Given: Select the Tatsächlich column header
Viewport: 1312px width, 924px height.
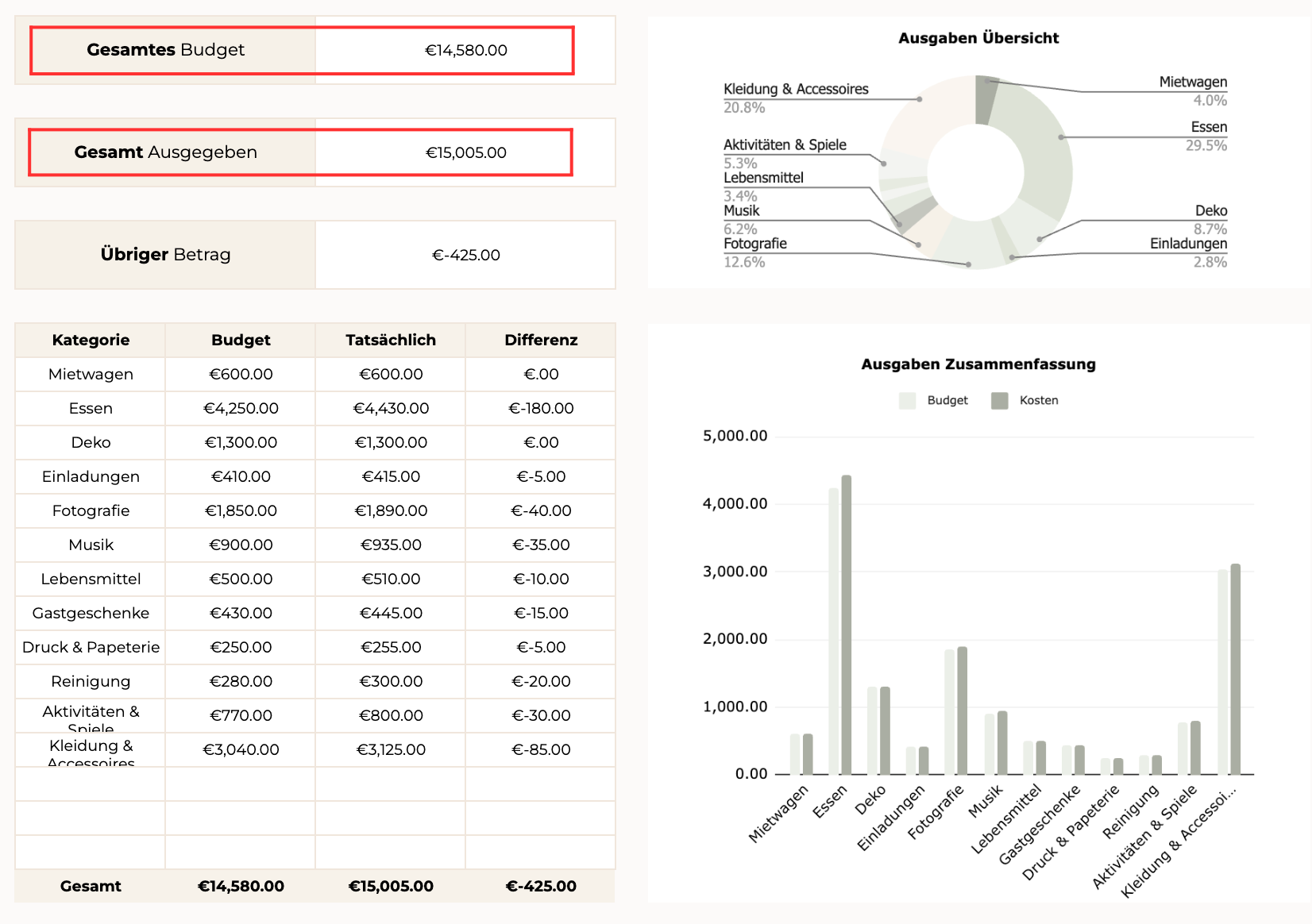Looking at the screenshot, I should click(390, 340).
